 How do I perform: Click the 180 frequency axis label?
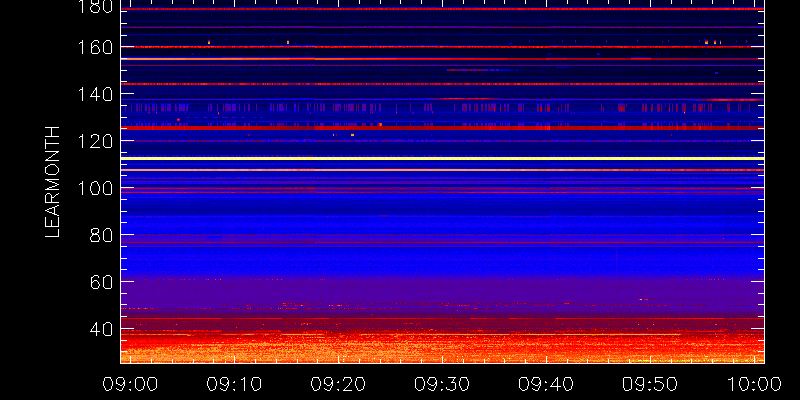[x=95, y=7]
